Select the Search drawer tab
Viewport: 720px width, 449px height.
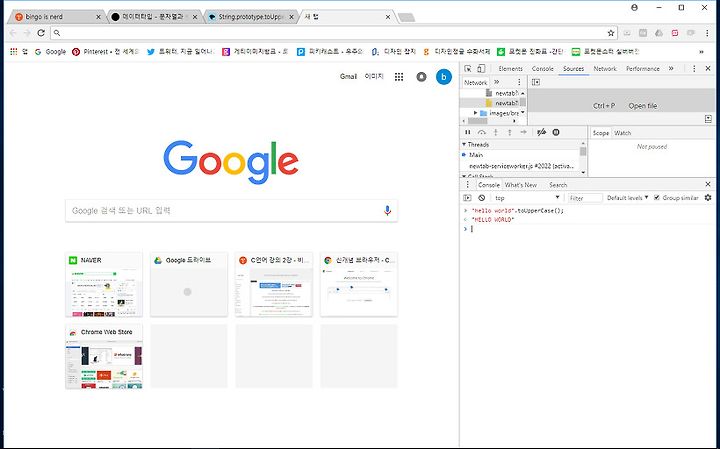coord(558,185)
